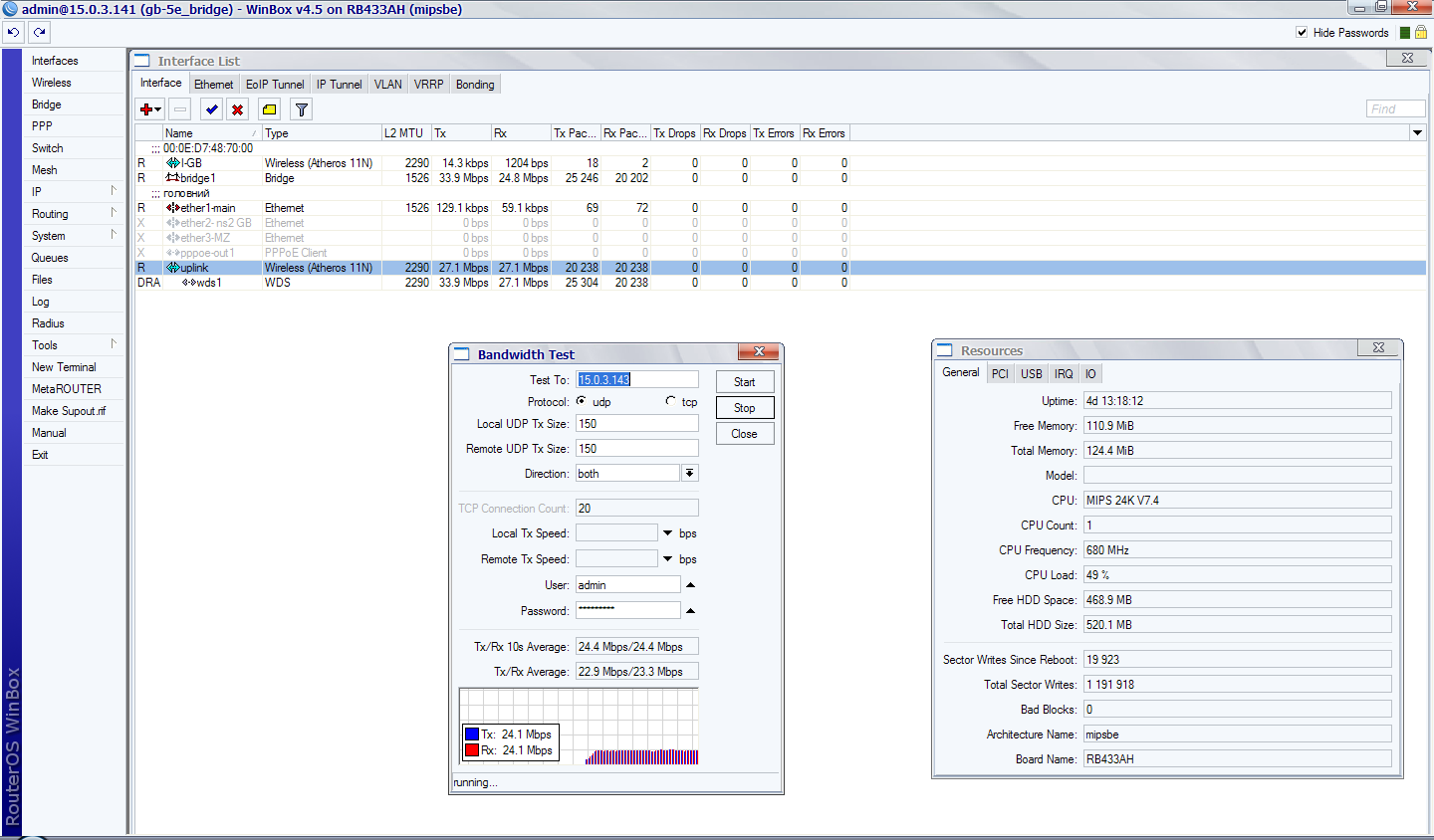Open the Wireless menu in sidebar

[52, 83]
